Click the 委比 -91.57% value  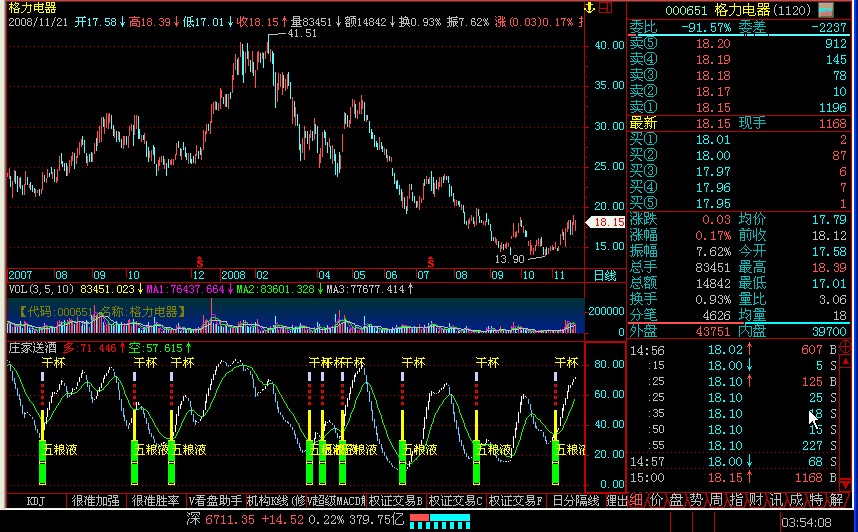point(706,27)
